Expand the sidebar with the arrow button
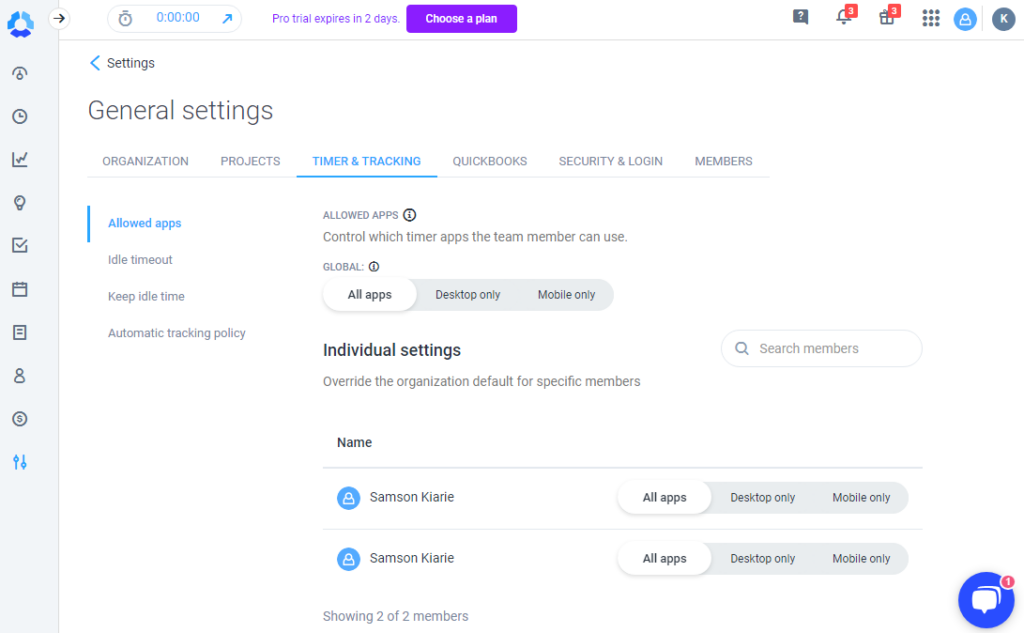The width and height of the screenshot is (1024, 633). coord(60,18)
